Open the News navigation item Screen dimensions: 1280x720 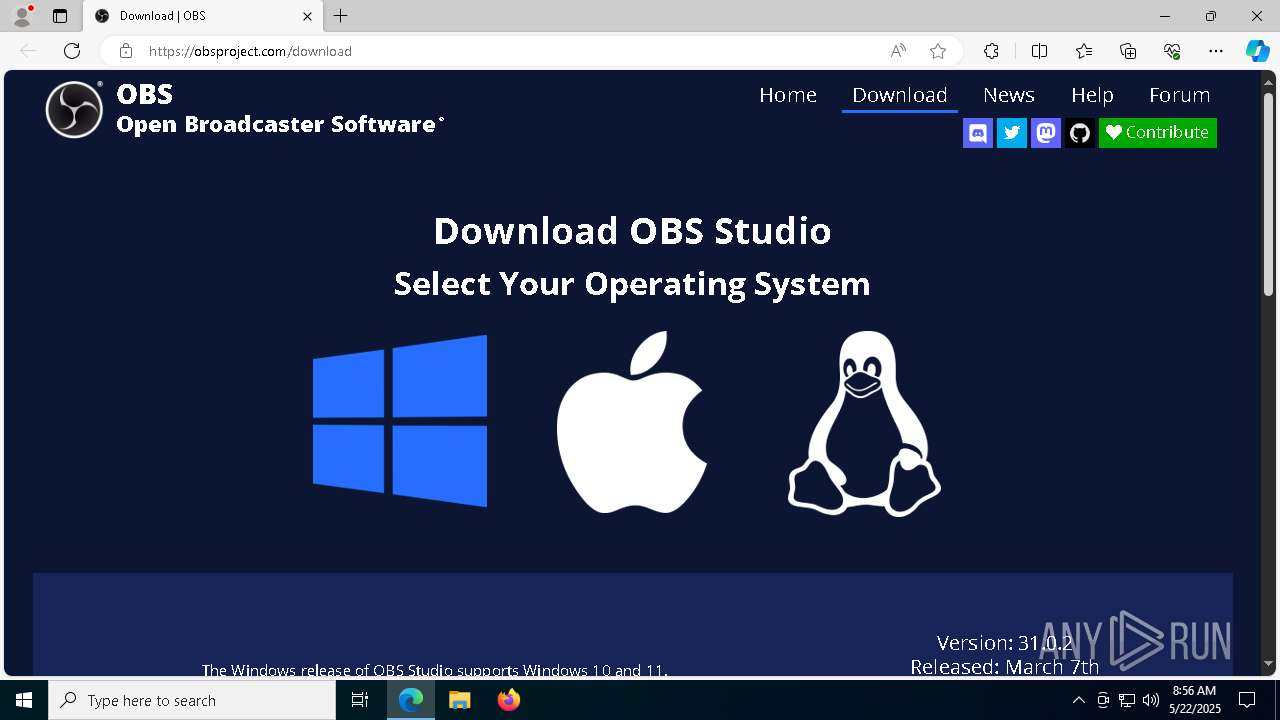click(x=1009, y=95)
